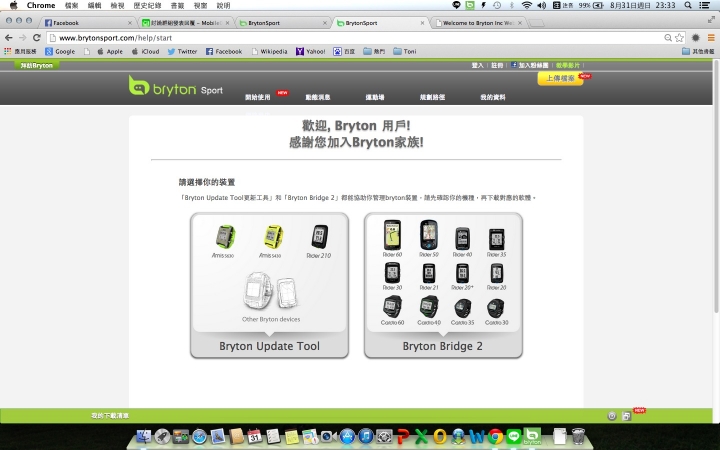Switch to the Mobile01 browser tab
720x450 pixels.
(186, 22)
